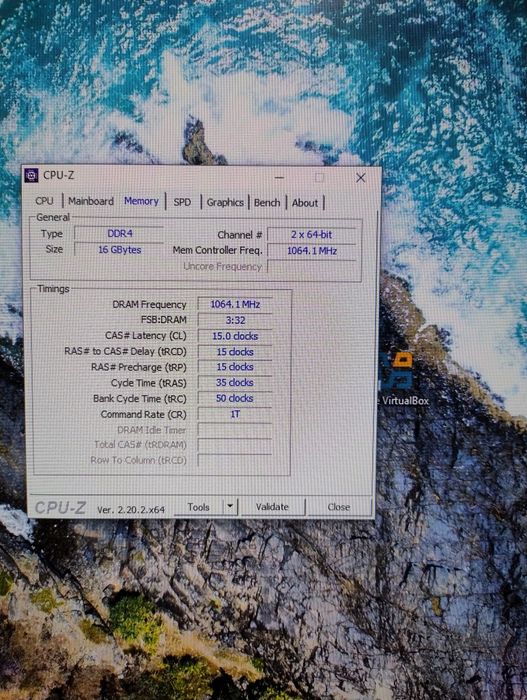Click the tRP 15 clocks value
This screenshot has height=700, width=527.
pyautogui.click(x=235, y=367)
